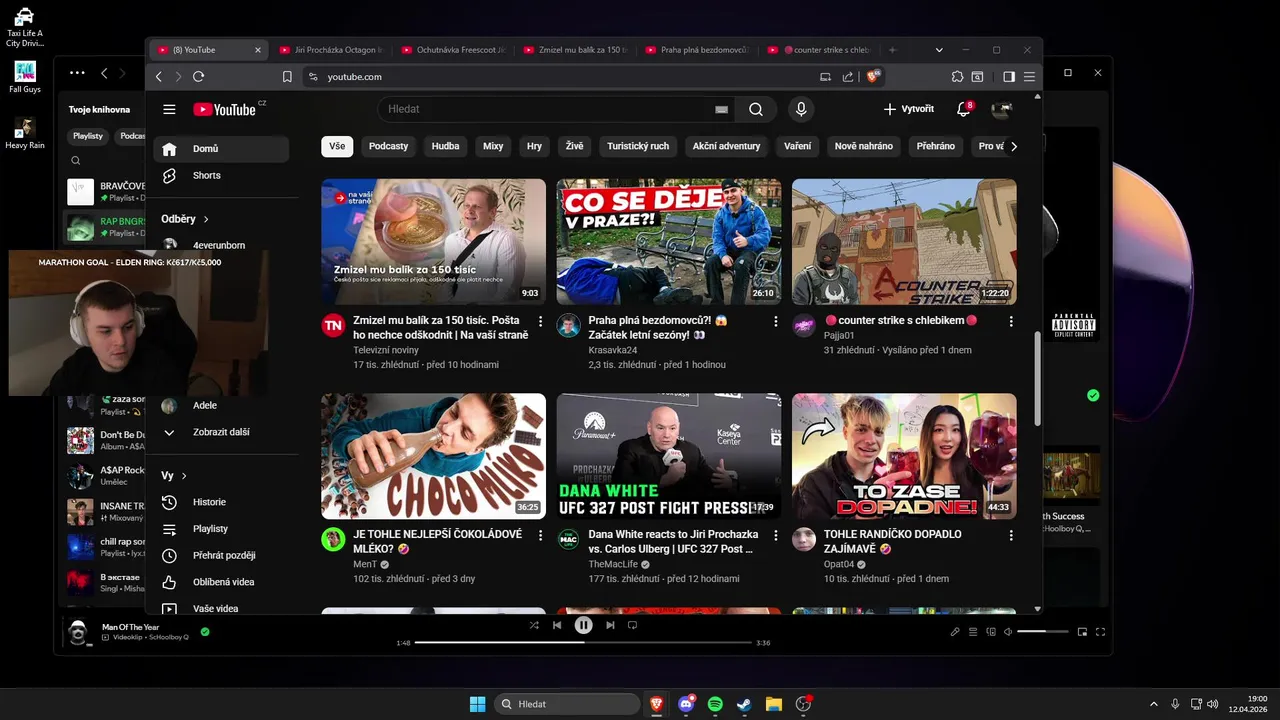The height and width of the screenshot is (720, 1280).
Task: Click the YouTube search magnifier button
Action: [756, 109]
